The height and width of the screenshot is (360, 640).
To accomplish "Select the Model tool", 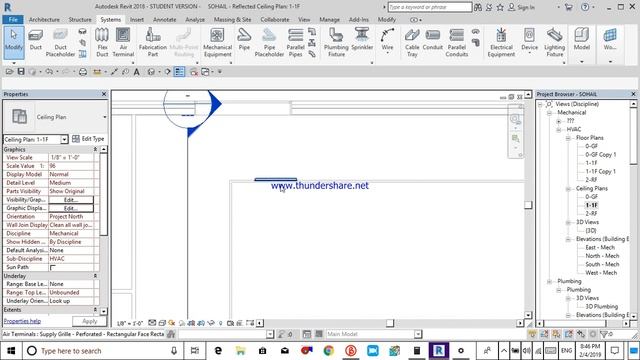I will 582,40.
